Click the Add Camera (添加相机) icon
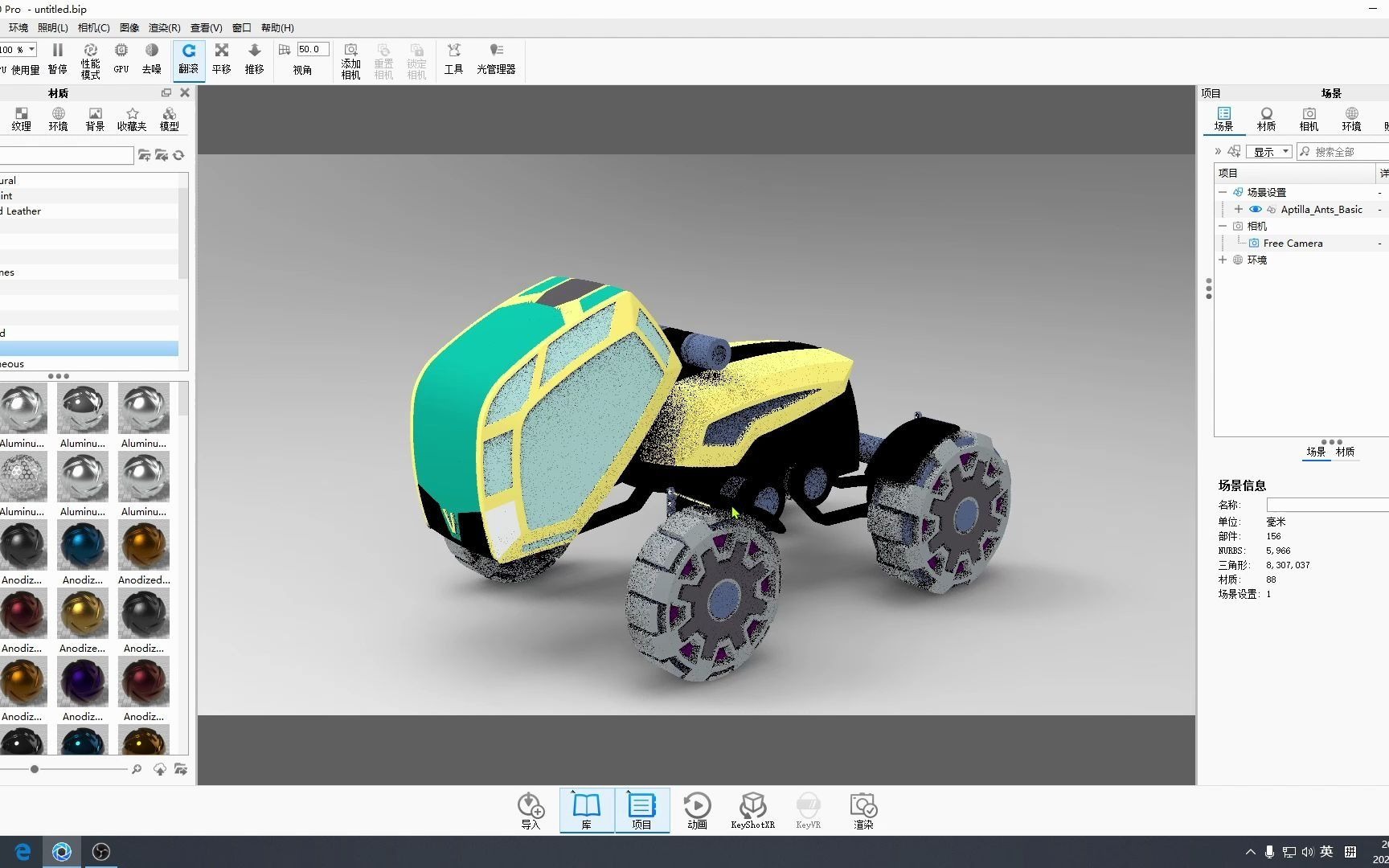 click(350, 60)
